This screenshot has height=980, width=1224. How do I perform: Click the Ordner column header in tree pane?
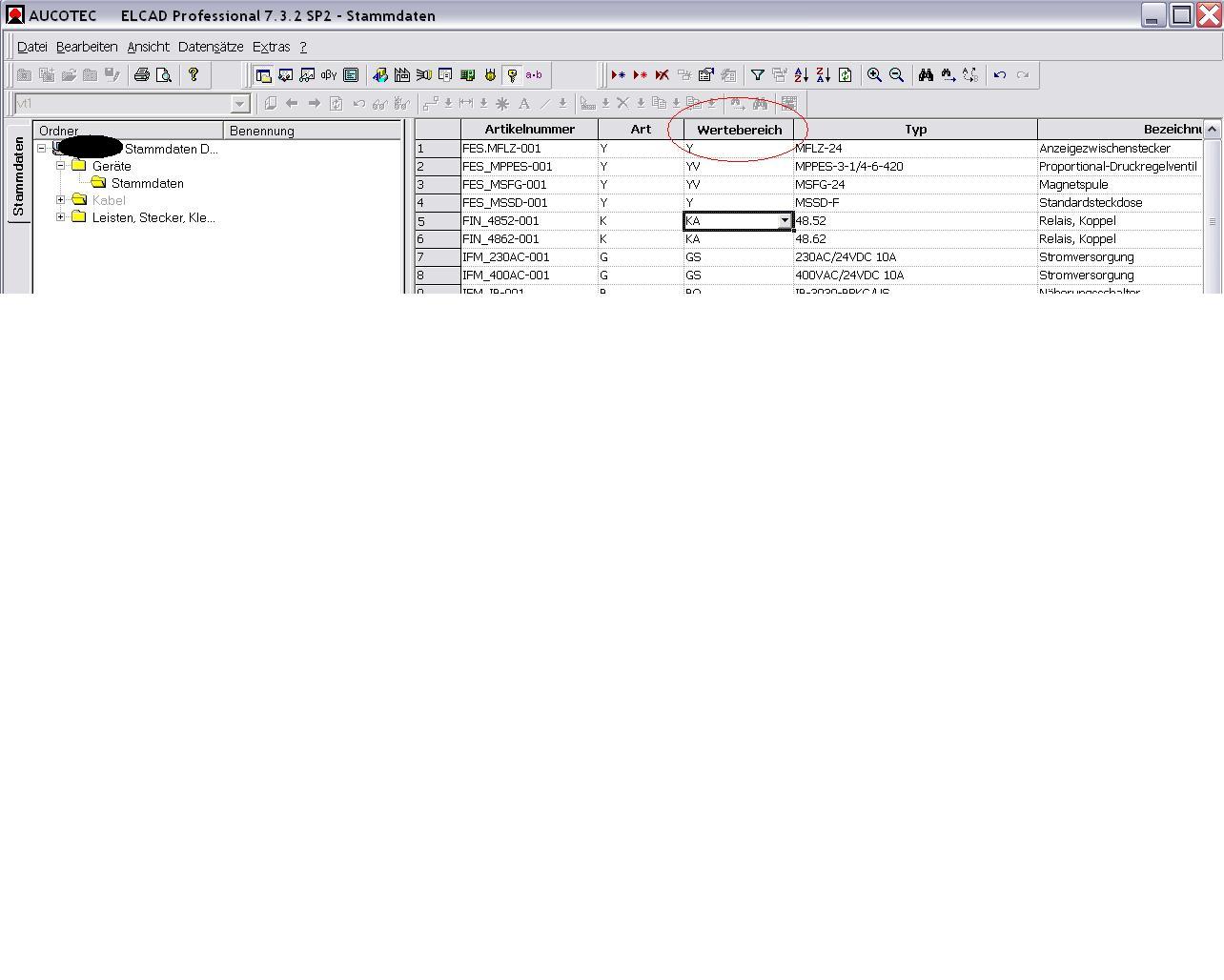129,131
